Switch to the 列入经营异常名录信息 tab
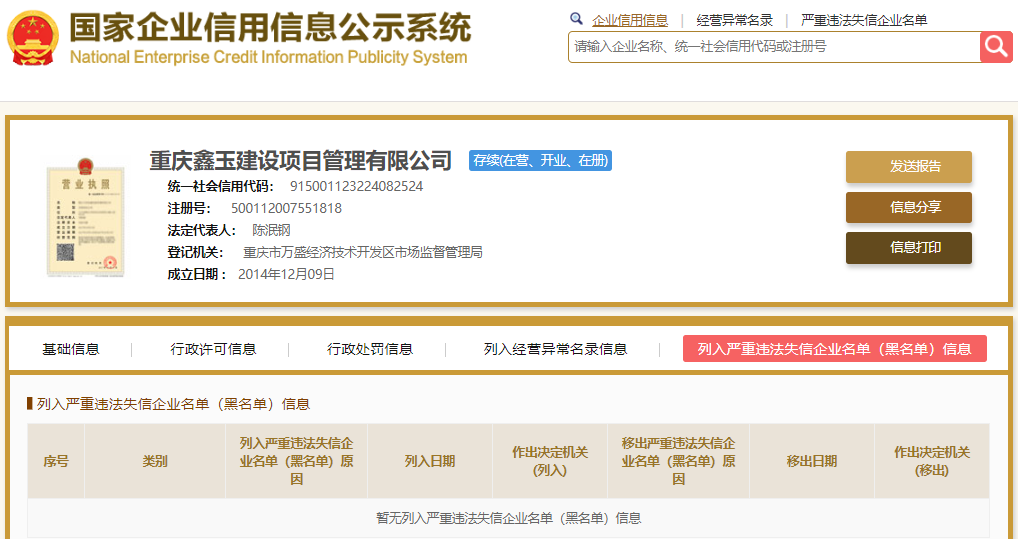 tap(555, 349)
